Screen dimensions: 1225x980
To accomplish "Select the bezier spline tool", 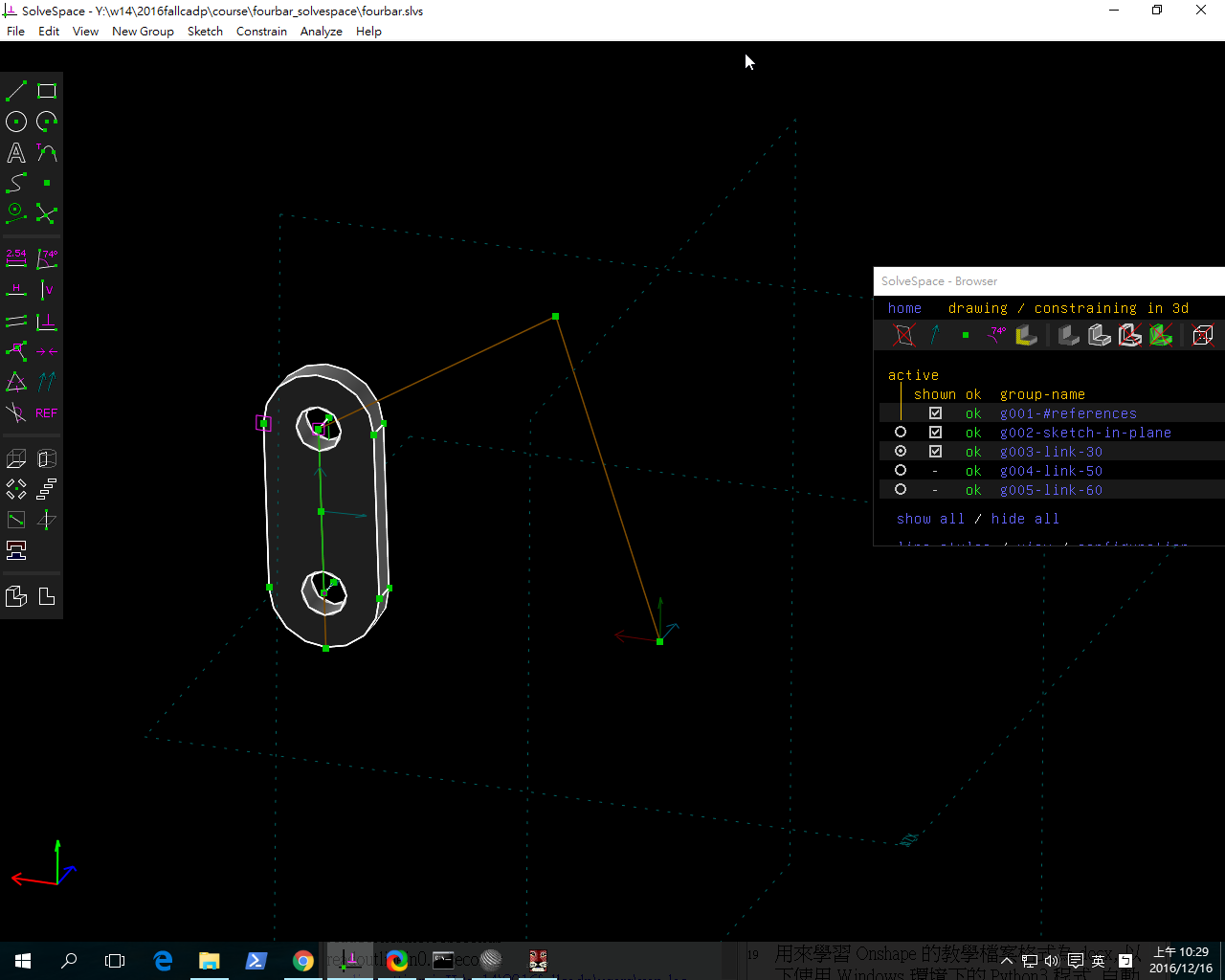I will [16, 183].
